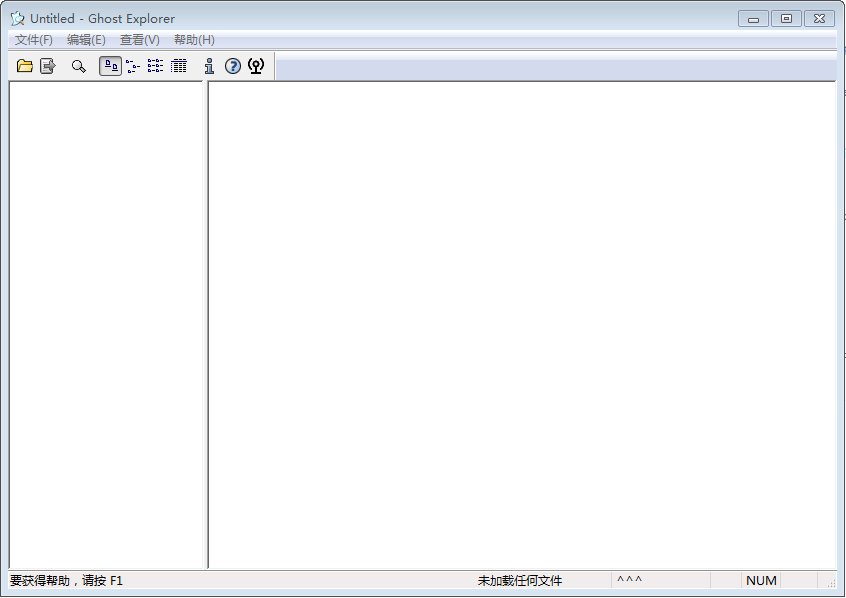Click the empty right file list pane
Screen dimensions: 846x598
pos(520,320)
